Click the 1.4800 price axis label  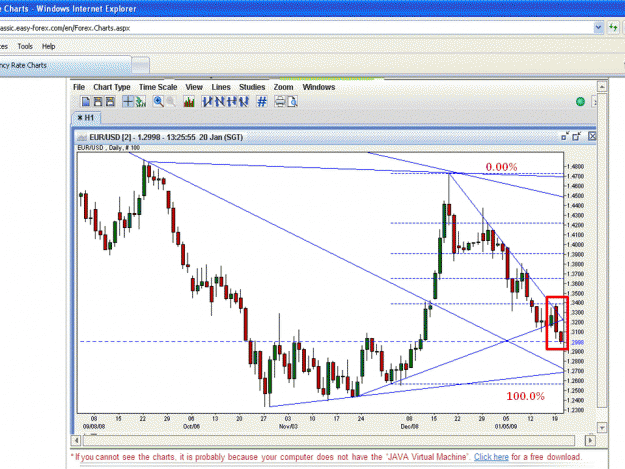coord(577,167)
